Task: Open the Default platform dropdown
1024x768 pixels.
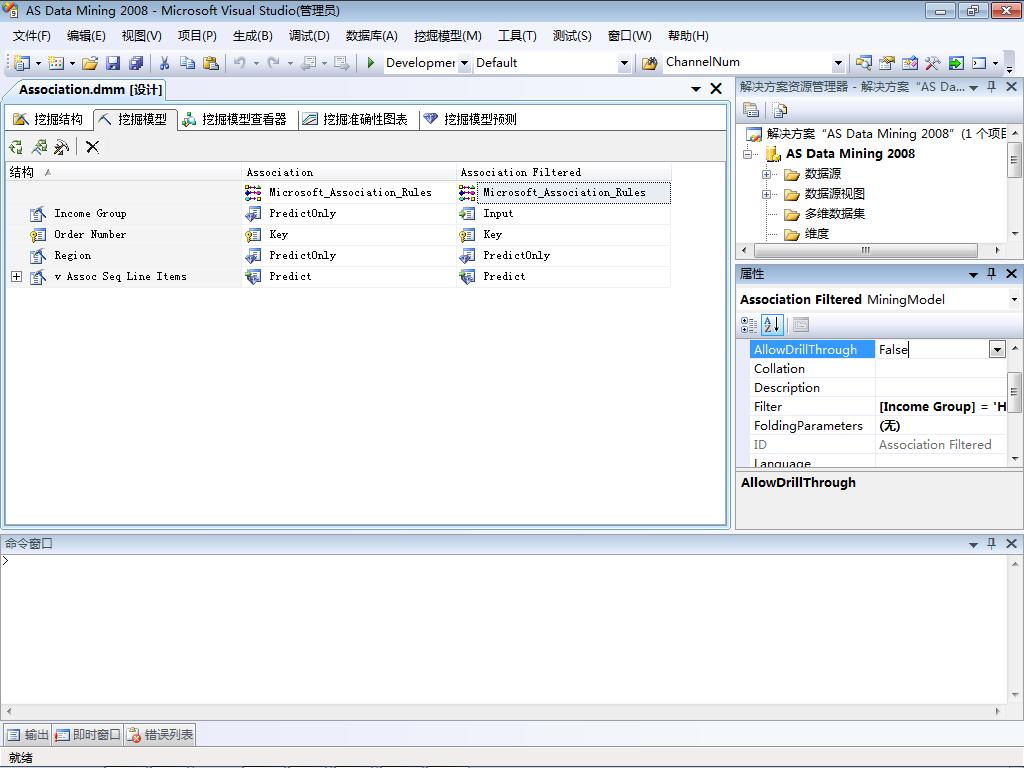Action: tap(624, 63)
